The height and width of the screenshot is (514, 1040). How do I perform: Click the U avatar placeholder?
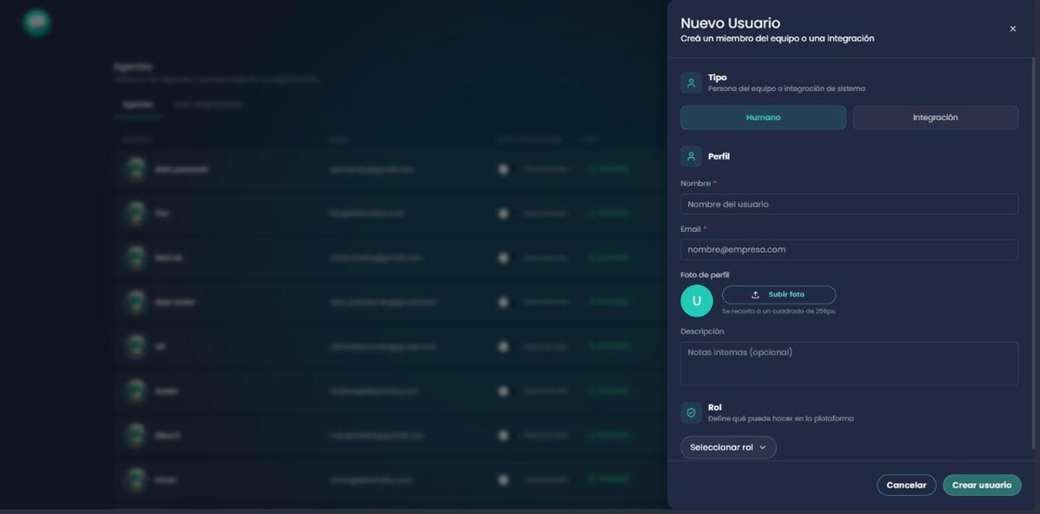point(696,301)
